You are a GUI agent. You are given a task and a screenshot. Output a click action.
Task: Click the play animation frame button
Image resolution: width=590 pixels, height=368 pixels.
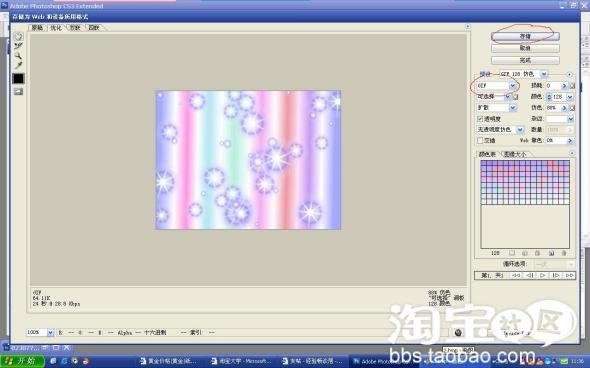click(x=542, y=275)
